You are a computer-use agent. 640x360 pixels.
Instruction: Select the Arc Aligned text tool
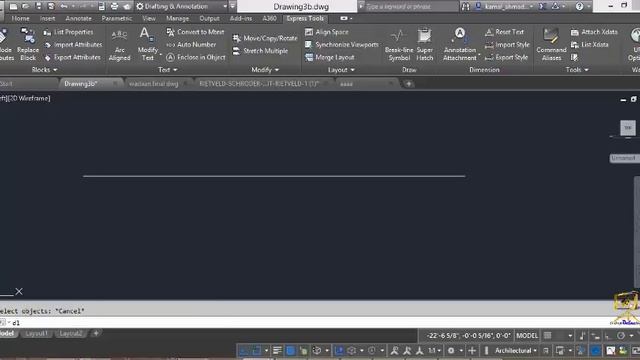pyautogui.click(x=119, y=44)
